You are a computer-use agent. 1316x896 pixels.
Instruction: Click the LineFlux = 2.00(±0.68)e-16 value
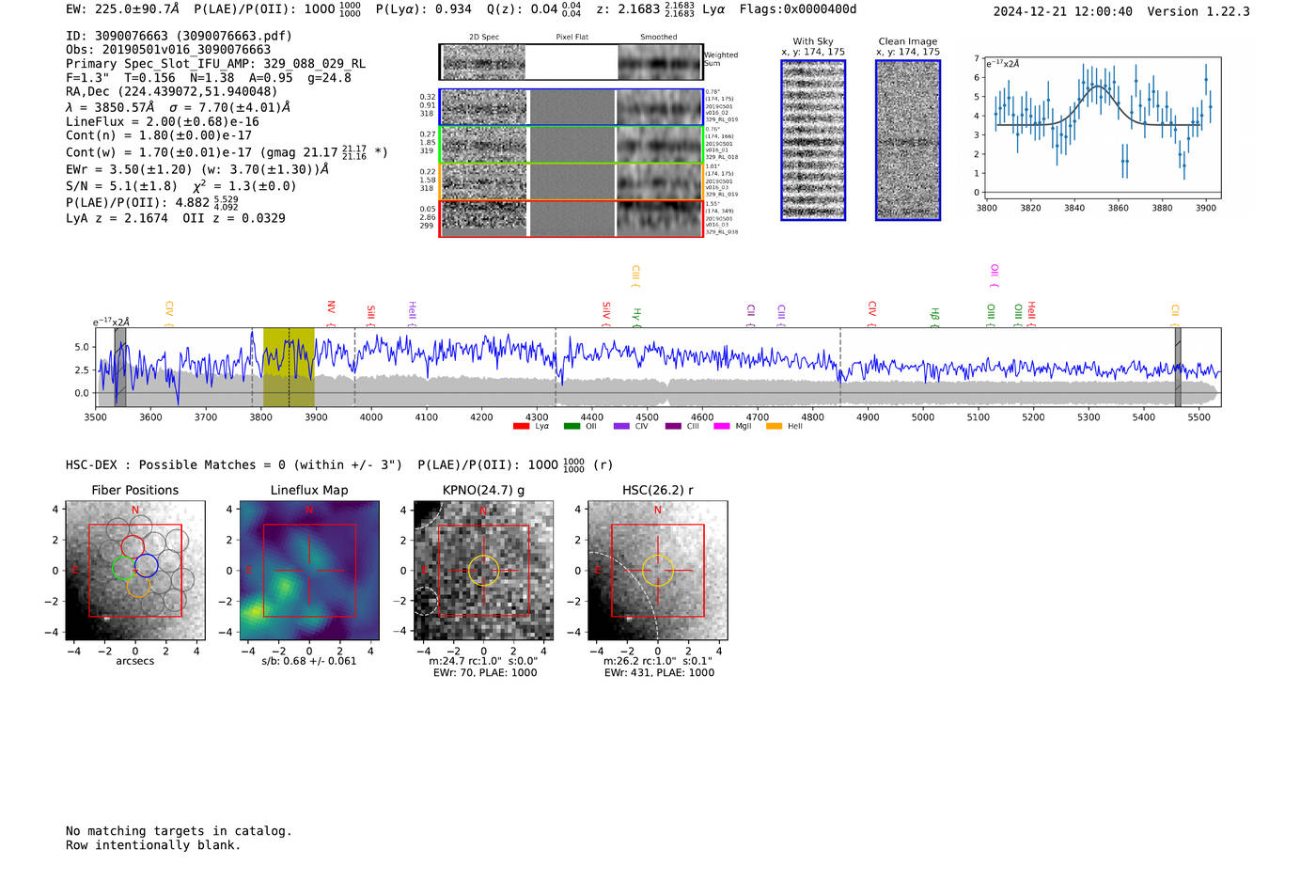pyautogui.click(x=163, y=121)
